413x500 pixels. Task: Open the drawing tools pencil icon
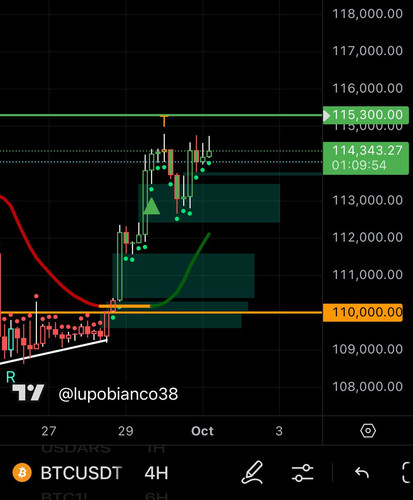(x=252, y=473)
